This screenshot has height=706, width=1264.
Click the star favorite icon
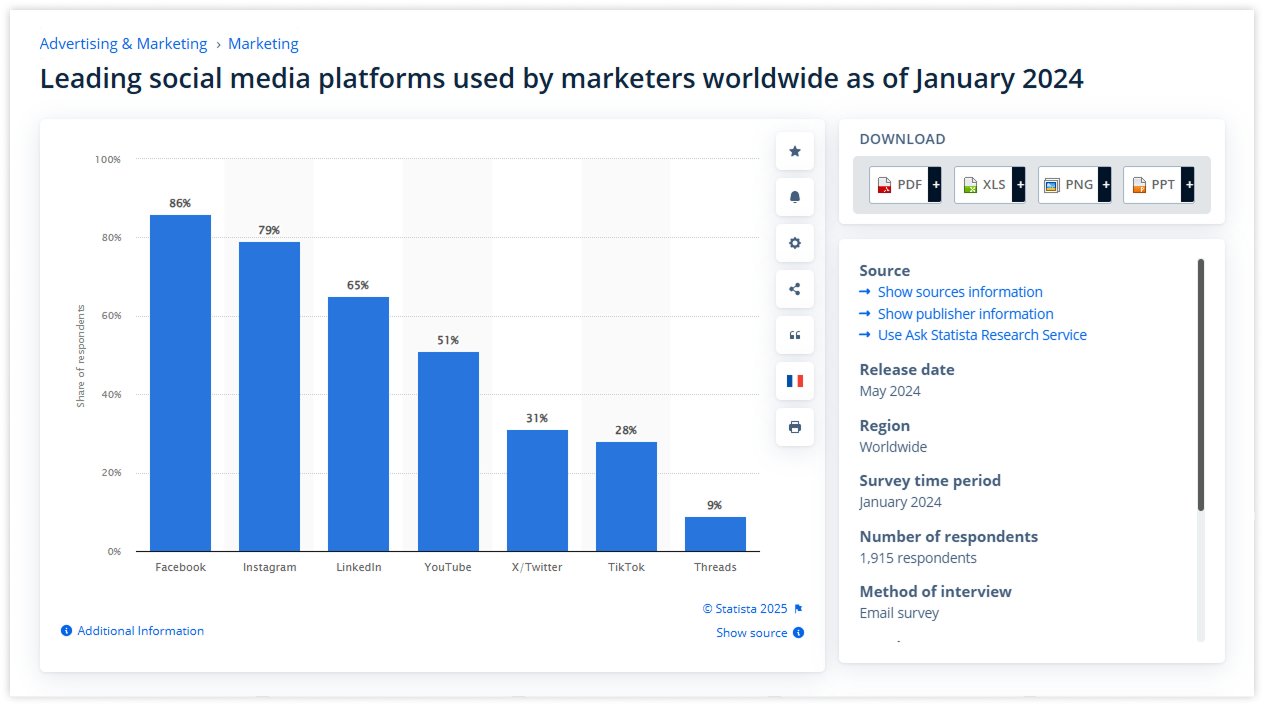[x=795, y=151]
